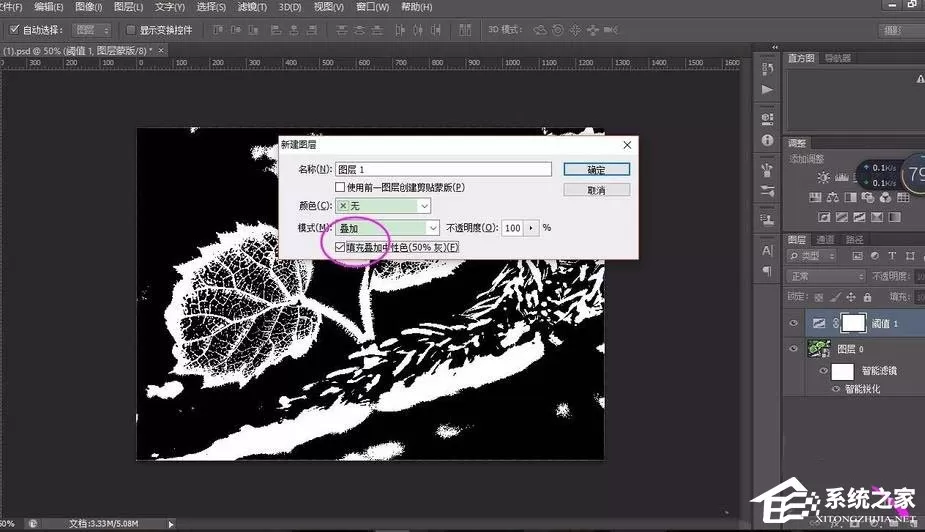Hide the Smart Sharpen filter
Image resolution: width=925 pixels, height=532 pixels.
click(836, 389)
